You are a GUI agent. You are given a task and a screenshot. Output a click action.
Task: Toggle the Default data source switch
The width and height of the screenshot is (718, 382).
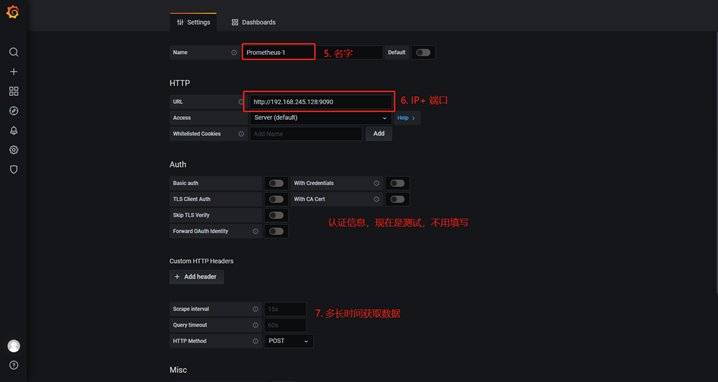(423, 52)
